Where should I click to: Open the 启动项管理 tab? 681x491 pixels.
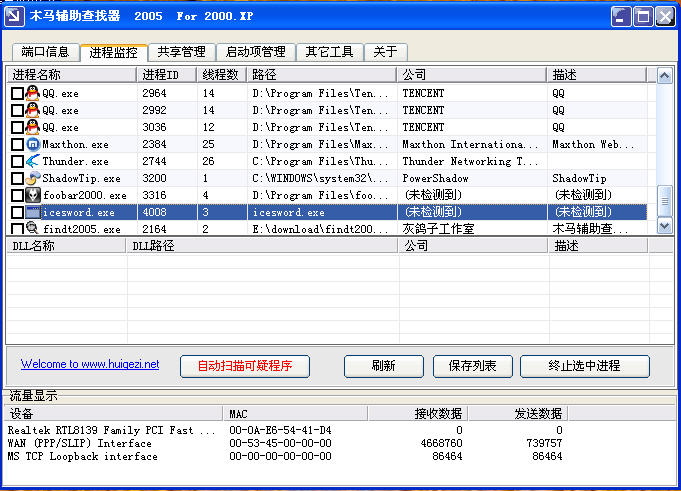(x=256, y=52)
